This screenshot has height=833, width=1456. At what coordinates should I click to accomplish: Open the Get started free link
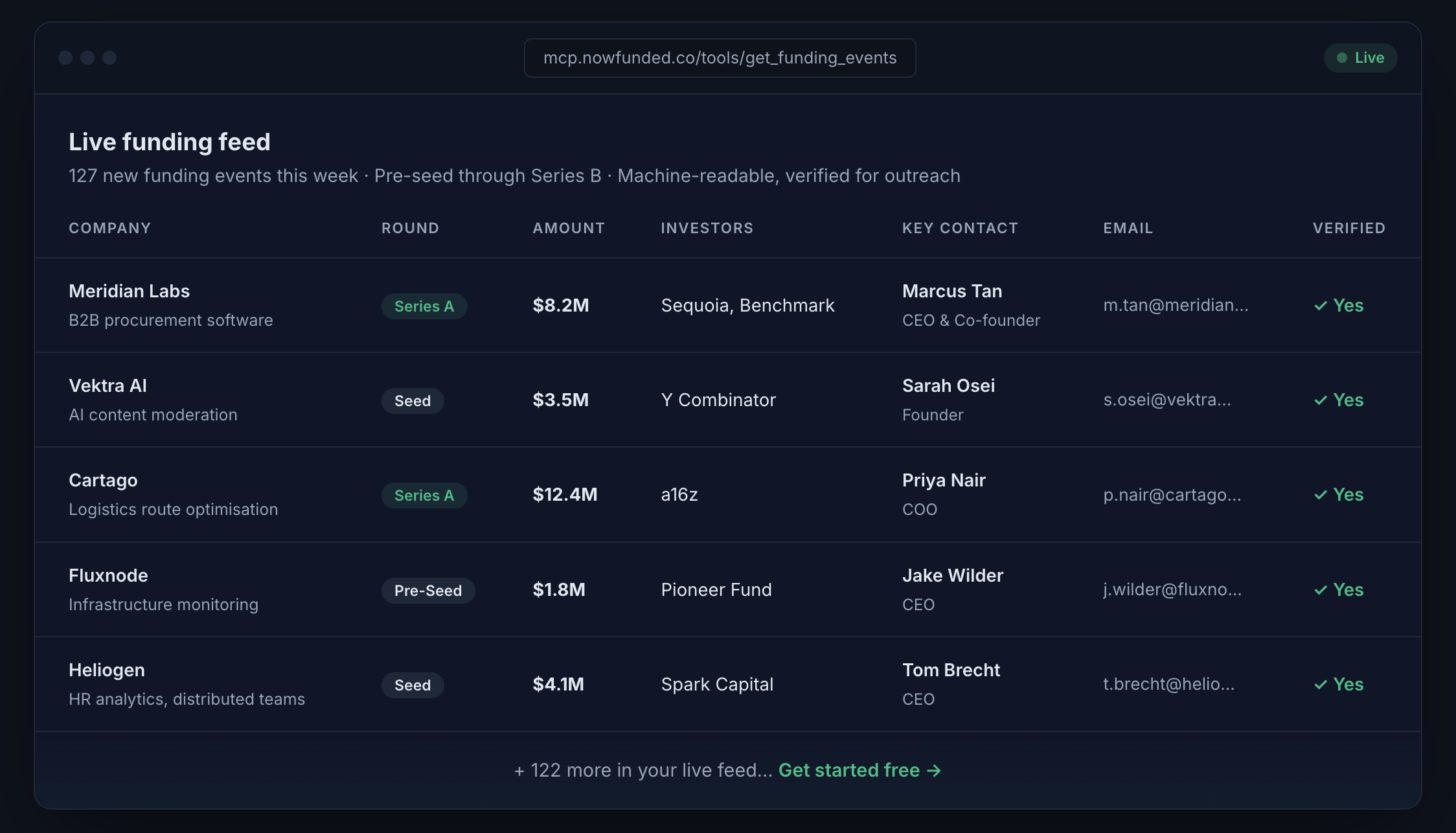point(859,770)
